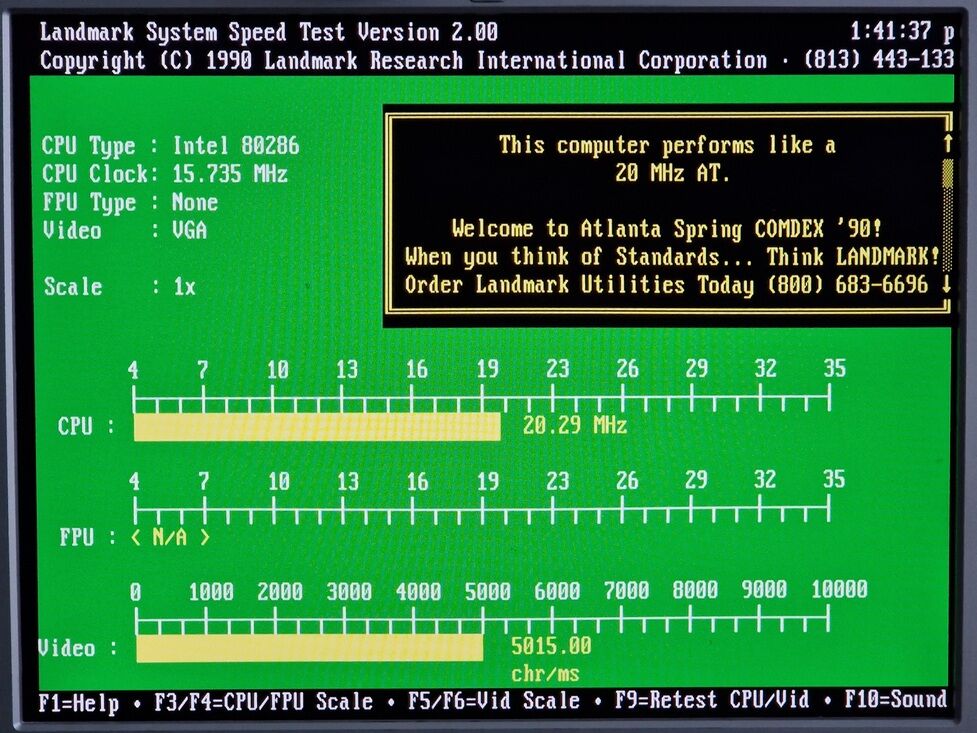Click the CPU Type Intel 80286 line

(170, 146)
